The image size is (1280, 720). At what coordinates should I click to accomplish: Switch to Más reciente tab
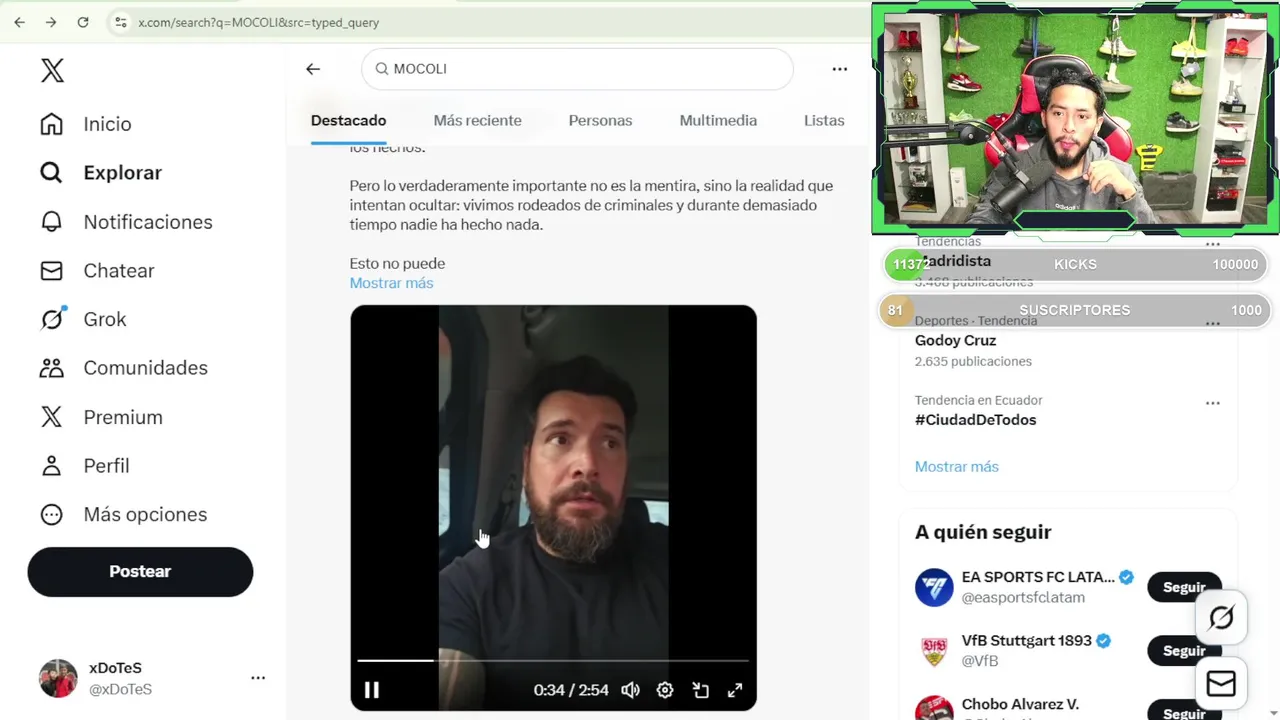point(477,120)
